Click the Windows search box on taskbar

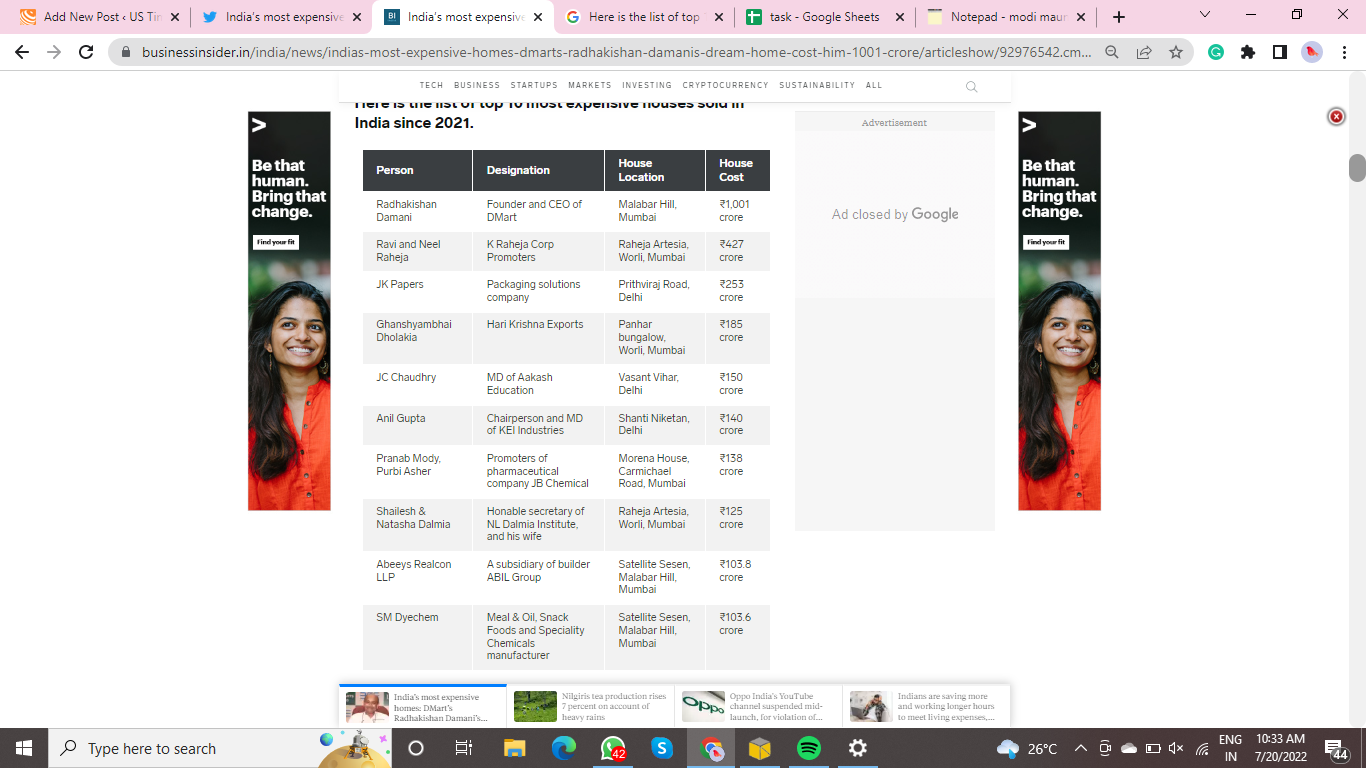(x=180, y=748)
